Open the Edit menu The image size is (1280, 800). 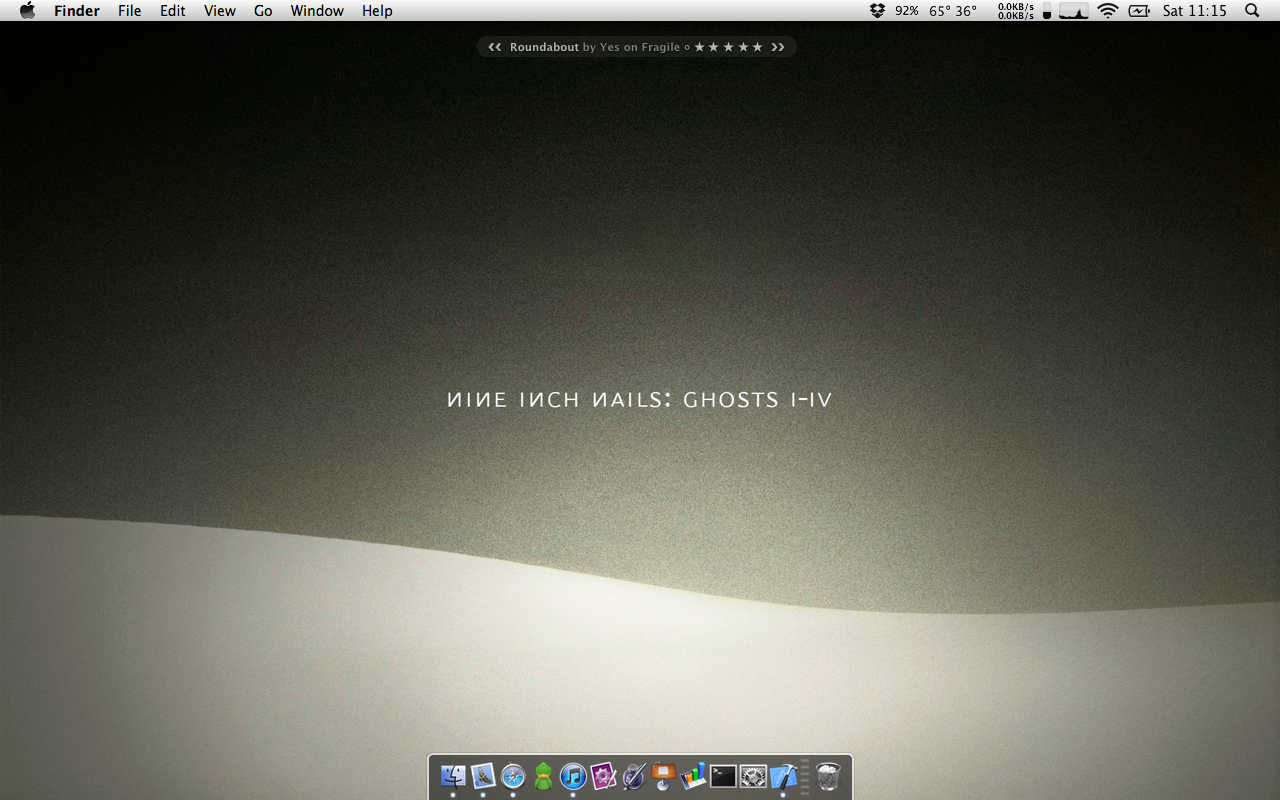click(x=173, y=11)
